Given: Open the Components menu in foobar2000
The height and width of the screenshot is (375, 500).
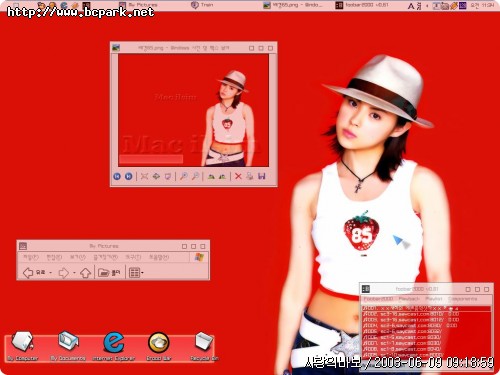Looking at the screenshot, I should [x=463, y=299].
